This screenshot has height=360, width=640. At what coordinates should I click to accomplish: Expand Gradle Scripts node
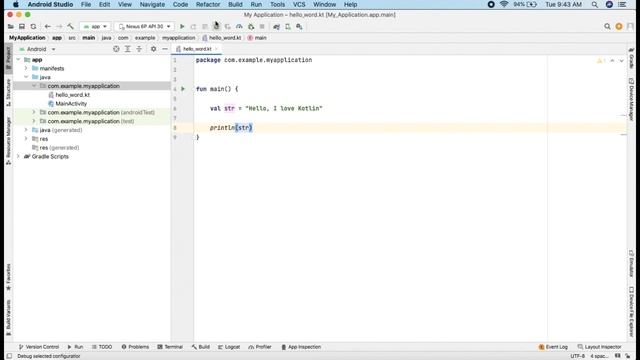18,156
